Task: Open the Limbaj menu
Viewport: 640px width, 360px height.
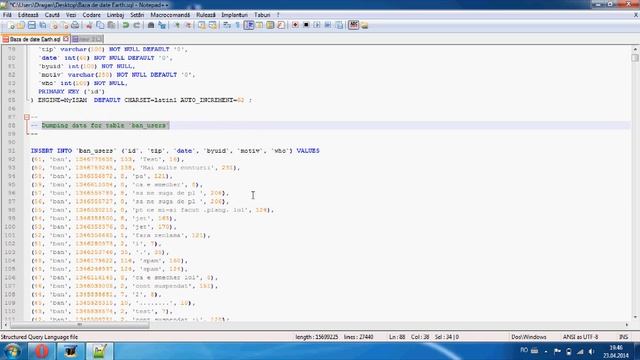Action: [x=115, y=15]
